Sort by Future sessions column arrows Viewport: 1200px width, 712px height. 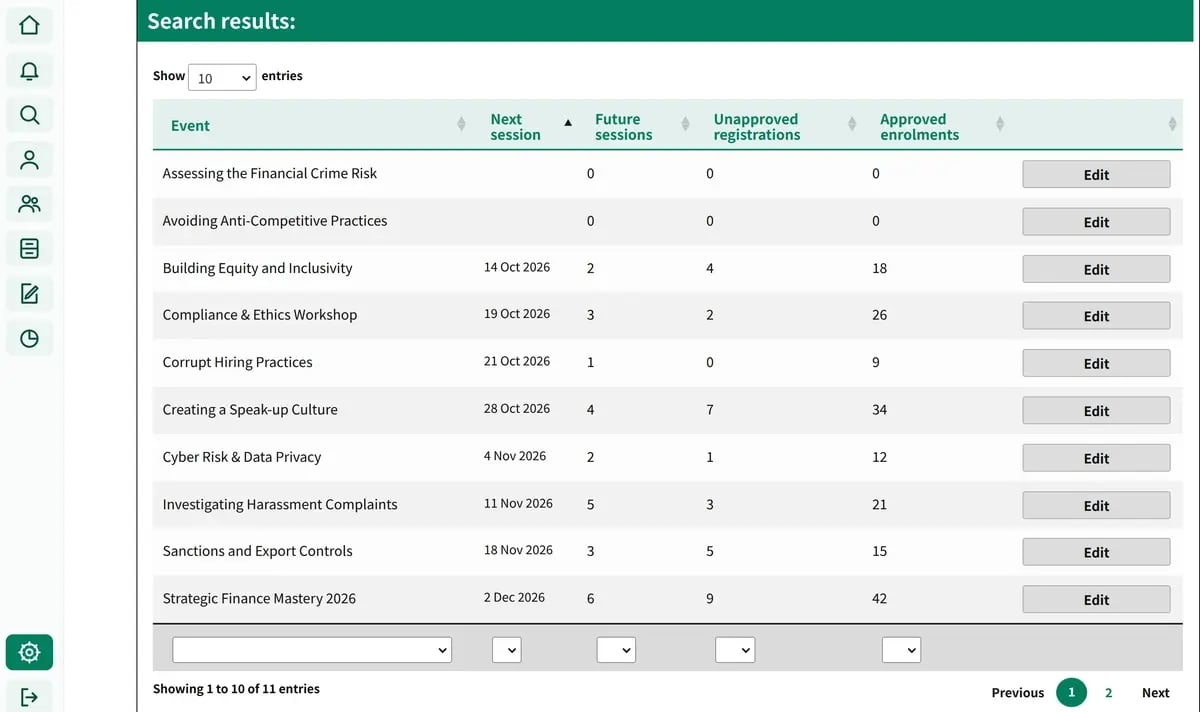click(685, 125)
